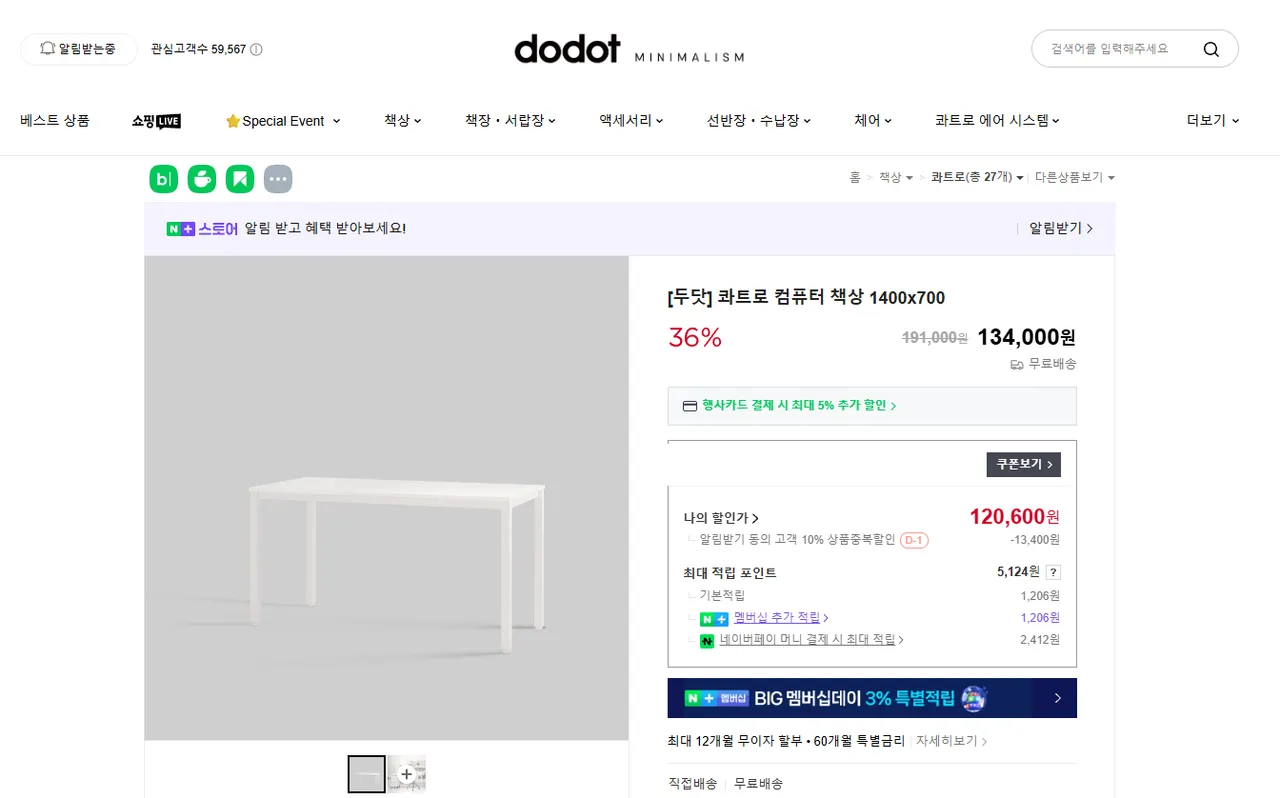Viewport: 1280px width, 798px height.
Task: Select the second product thumbnail with plus
Action: [407, 774]
